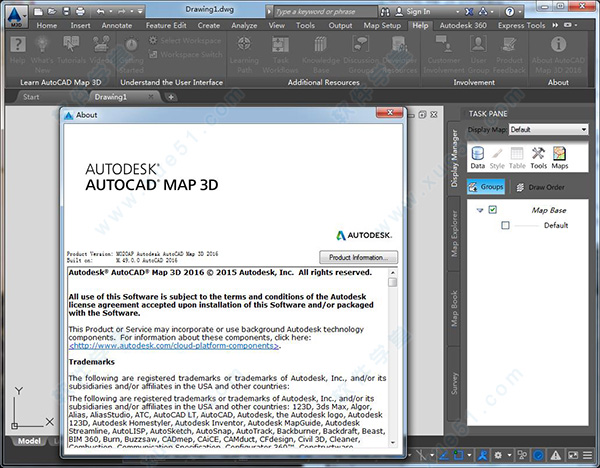Select the Model layout tab
The image size is (600, 468).
29,441
